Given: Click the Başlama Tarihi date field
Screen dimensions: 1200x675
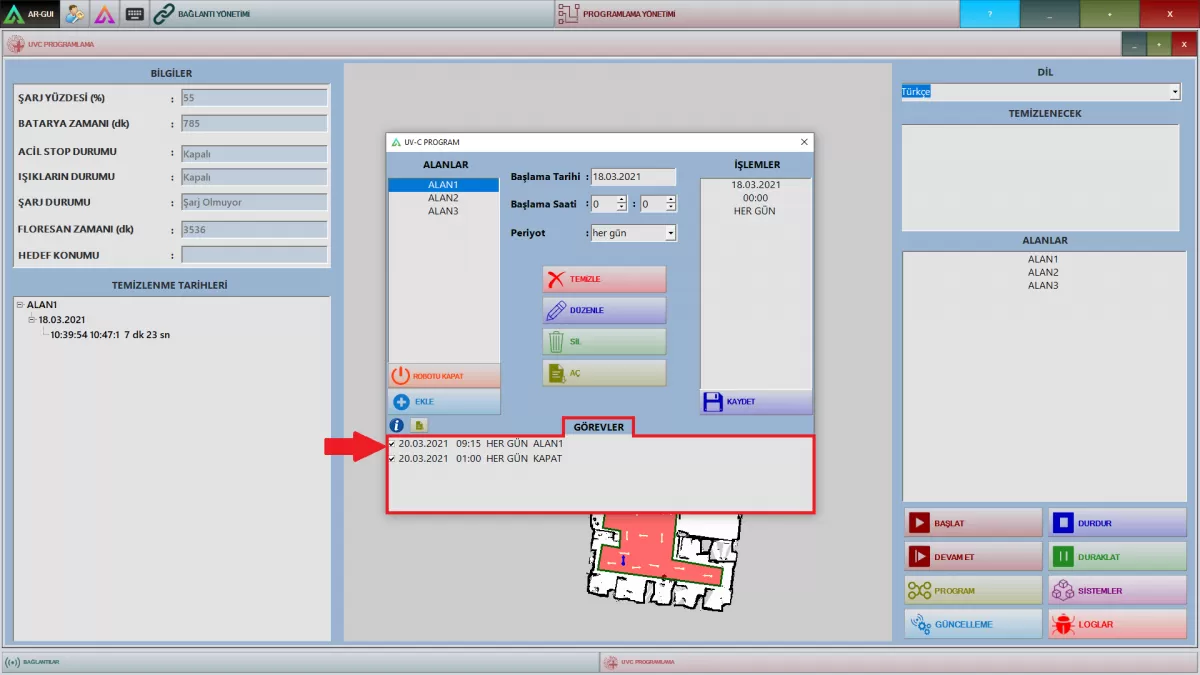Looking at the screenshot, I should pos(633,177).
